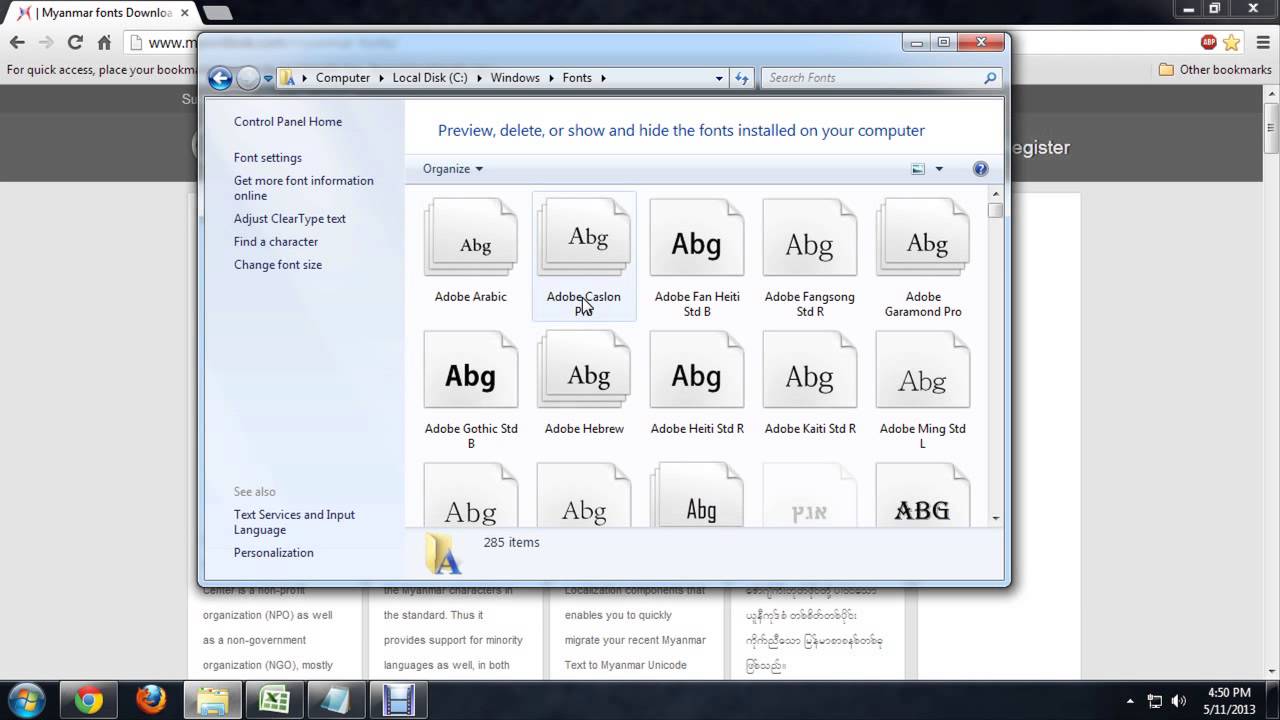Open the Other bookmarks folder
The image size is (1280, 720).
point(1215,70)
